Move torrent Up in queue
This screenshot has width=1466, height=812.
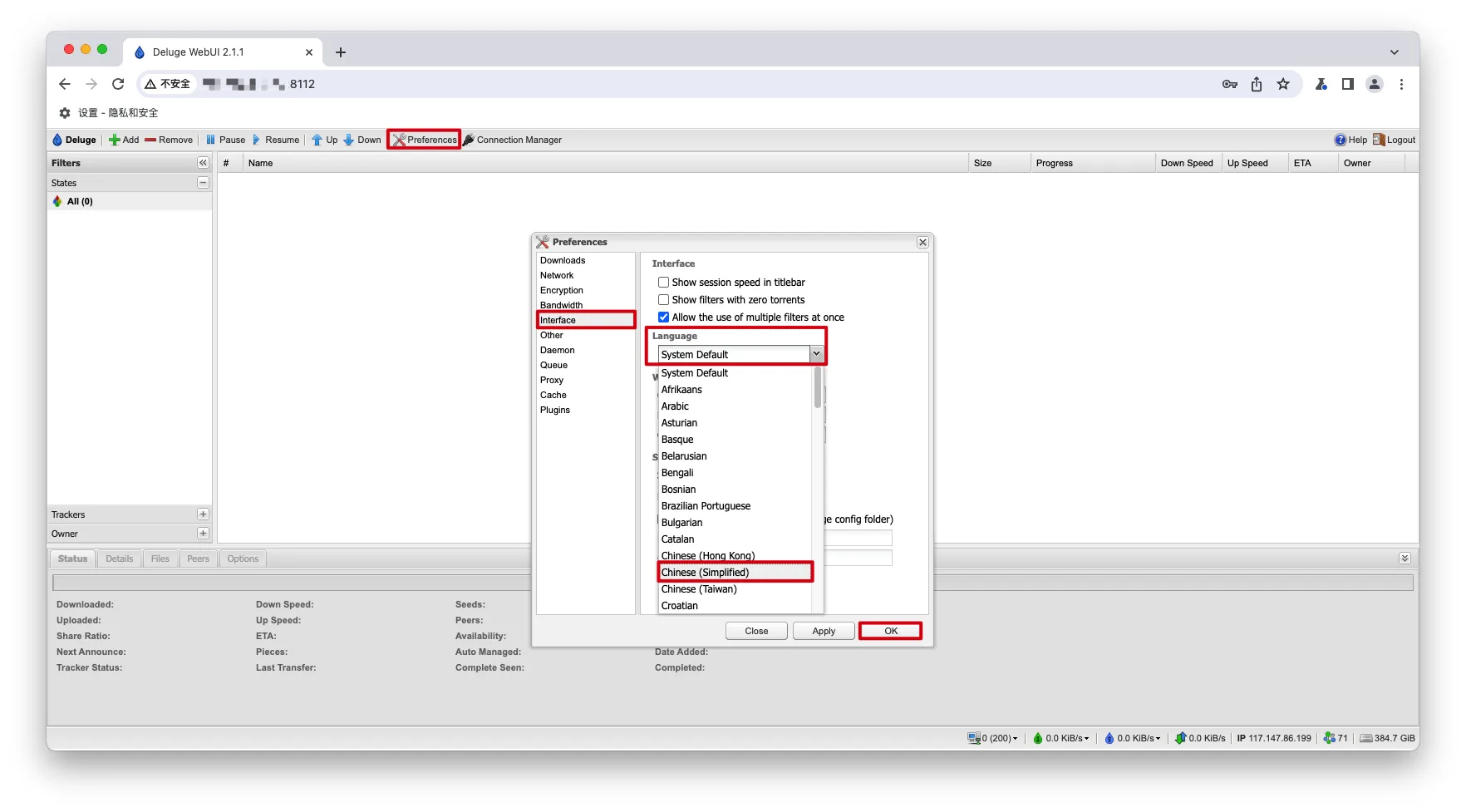(325, 140)
